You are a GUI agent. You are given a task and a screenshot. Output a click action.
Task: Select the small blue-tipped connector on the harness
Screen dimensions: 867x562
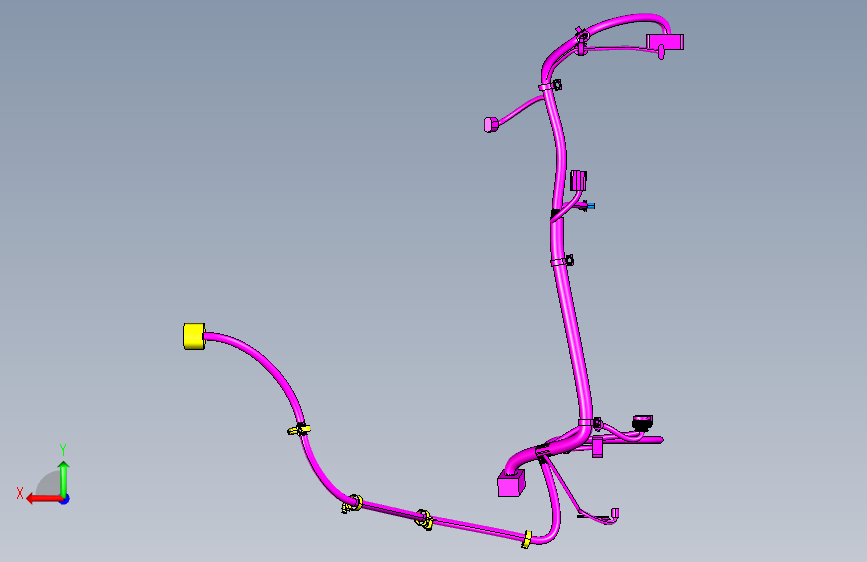coord(589,206)
